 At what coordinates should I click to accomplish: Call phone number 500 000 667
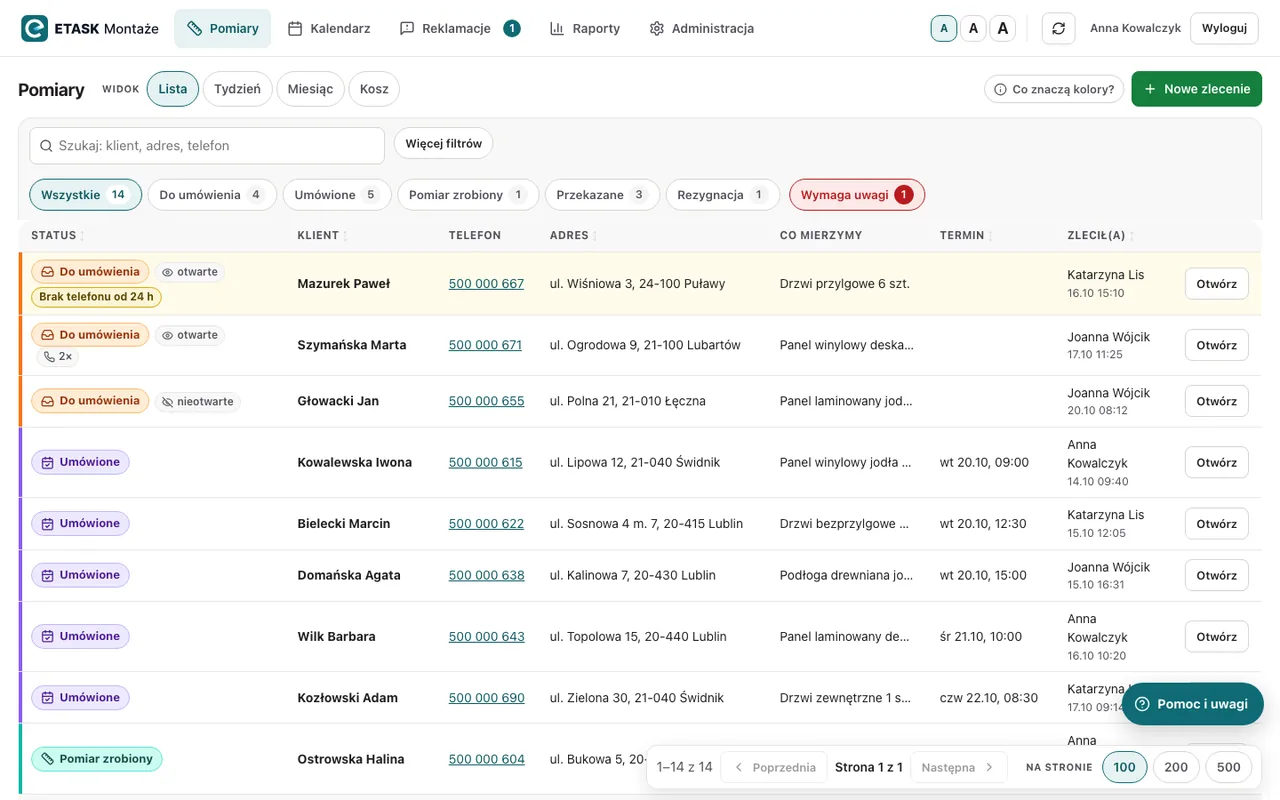tap(486, 284)
